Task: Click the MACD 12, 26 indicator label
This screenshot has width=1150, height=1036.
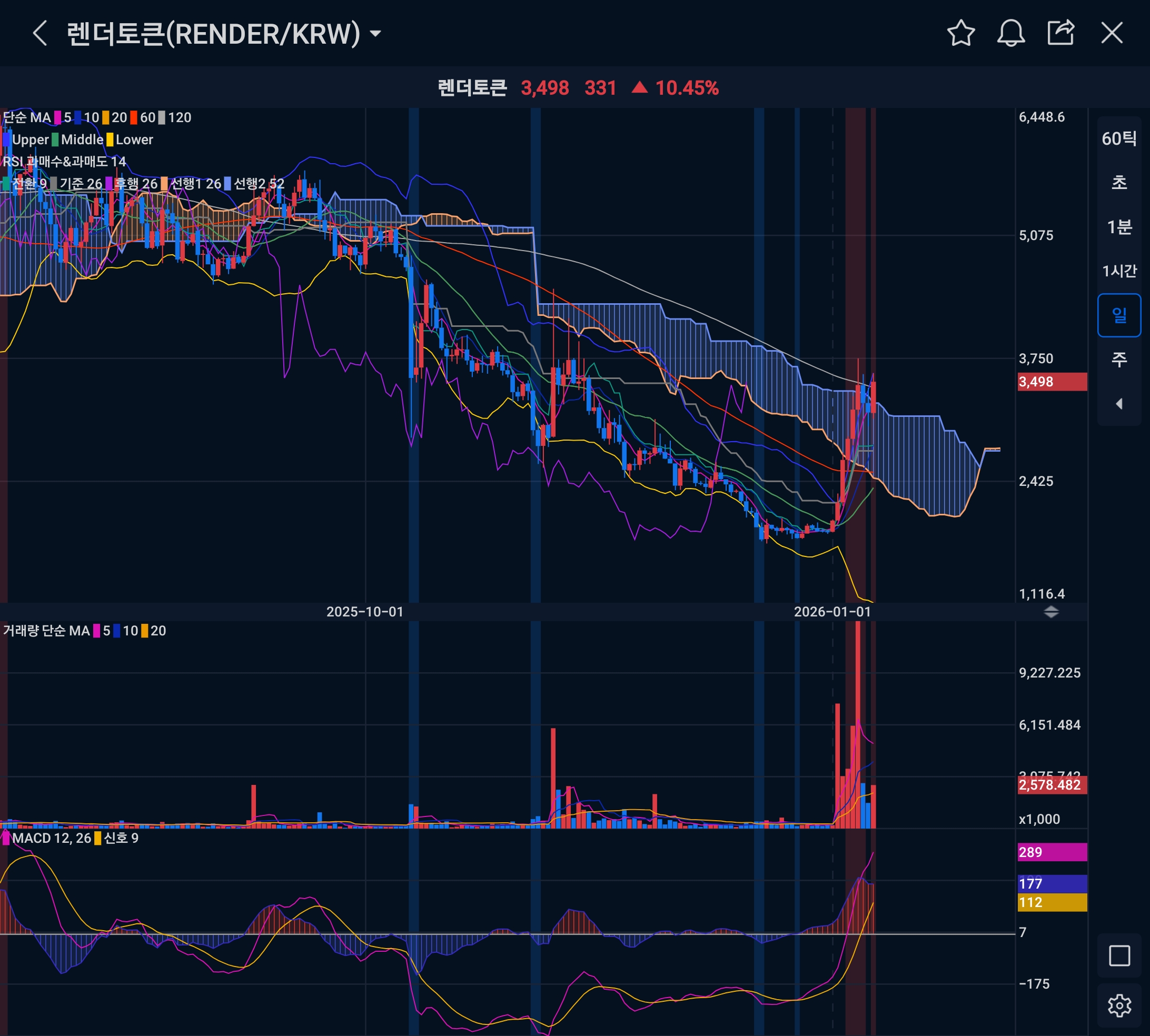Action: 51,838
